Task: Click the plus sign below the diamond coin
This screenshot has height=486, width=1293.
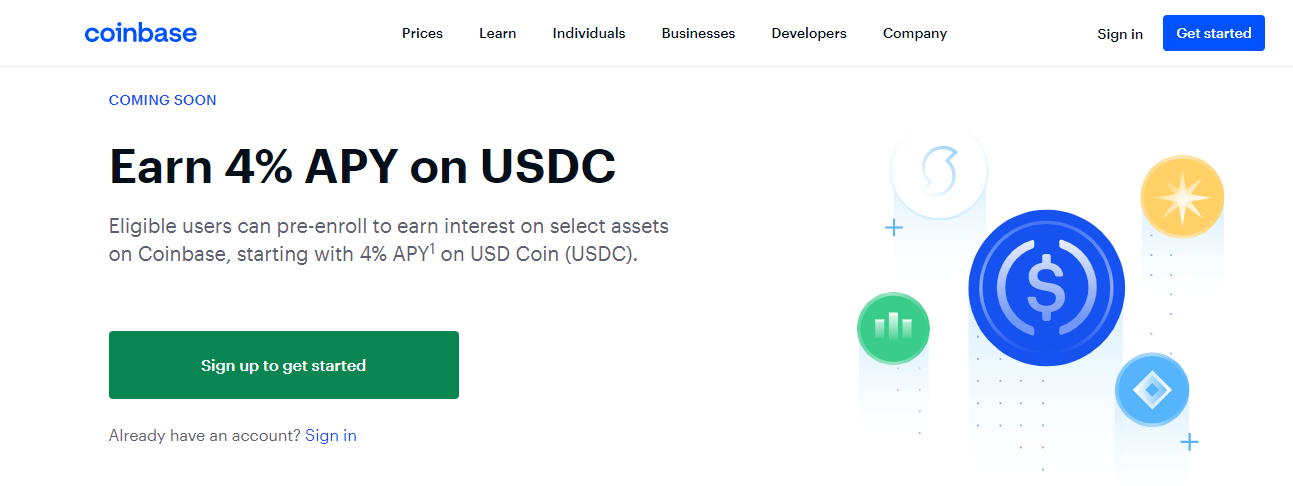Action: pos(1189,442)
